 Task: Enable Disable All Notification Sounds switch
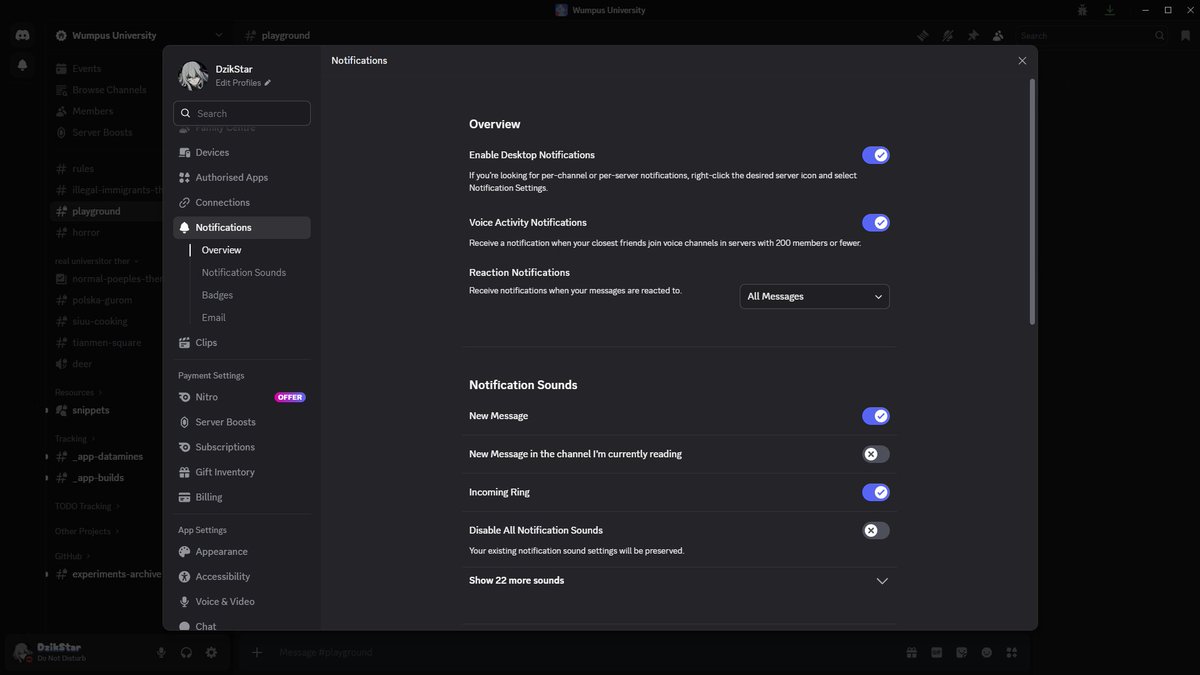tap(875, 530)
